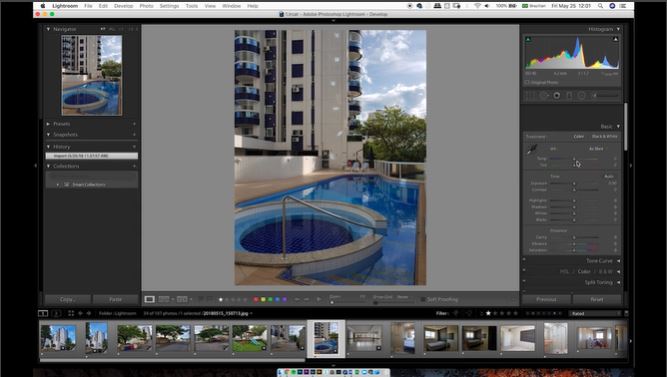This screenshot has height=377, width=667.
Task: Pick the Radial Filter tool icon
Action: point(581,95)
